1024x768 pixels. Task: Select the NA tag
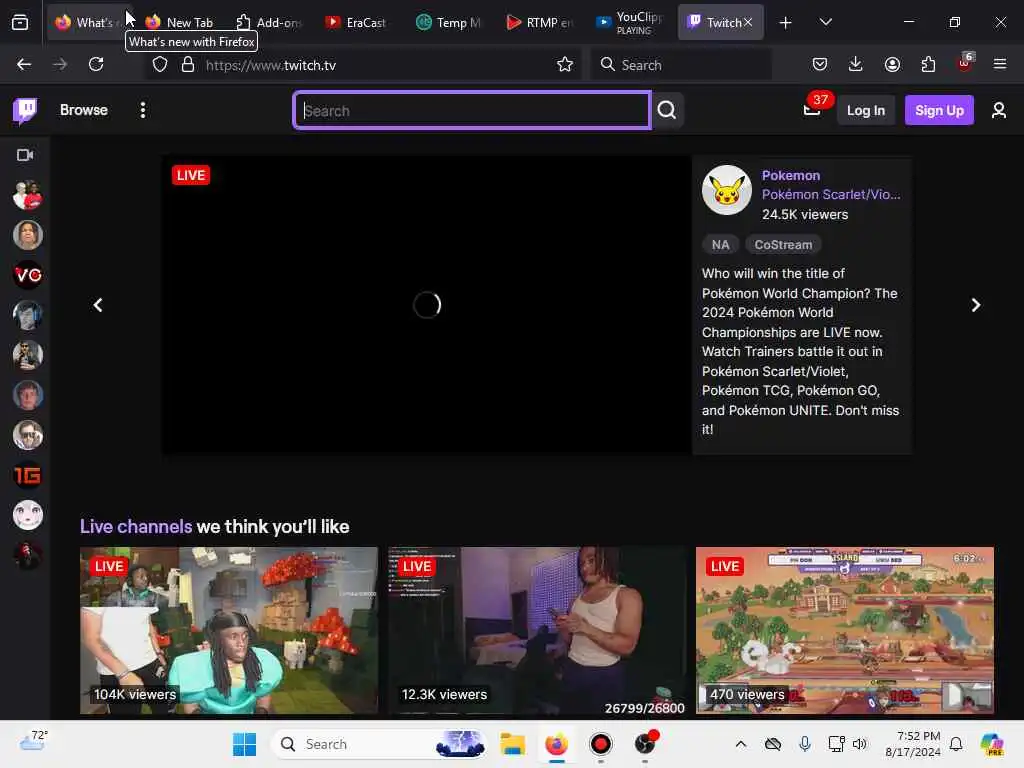click(x=720, y=245)
